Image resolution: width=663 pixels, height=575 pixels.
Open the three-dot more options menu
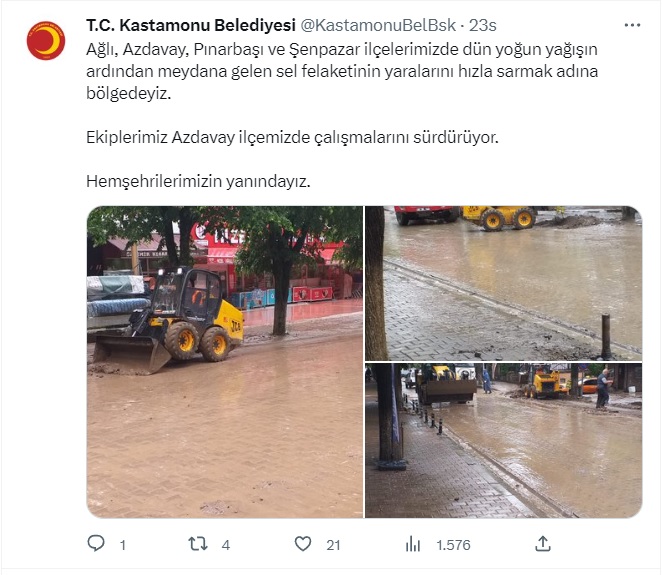632,25
